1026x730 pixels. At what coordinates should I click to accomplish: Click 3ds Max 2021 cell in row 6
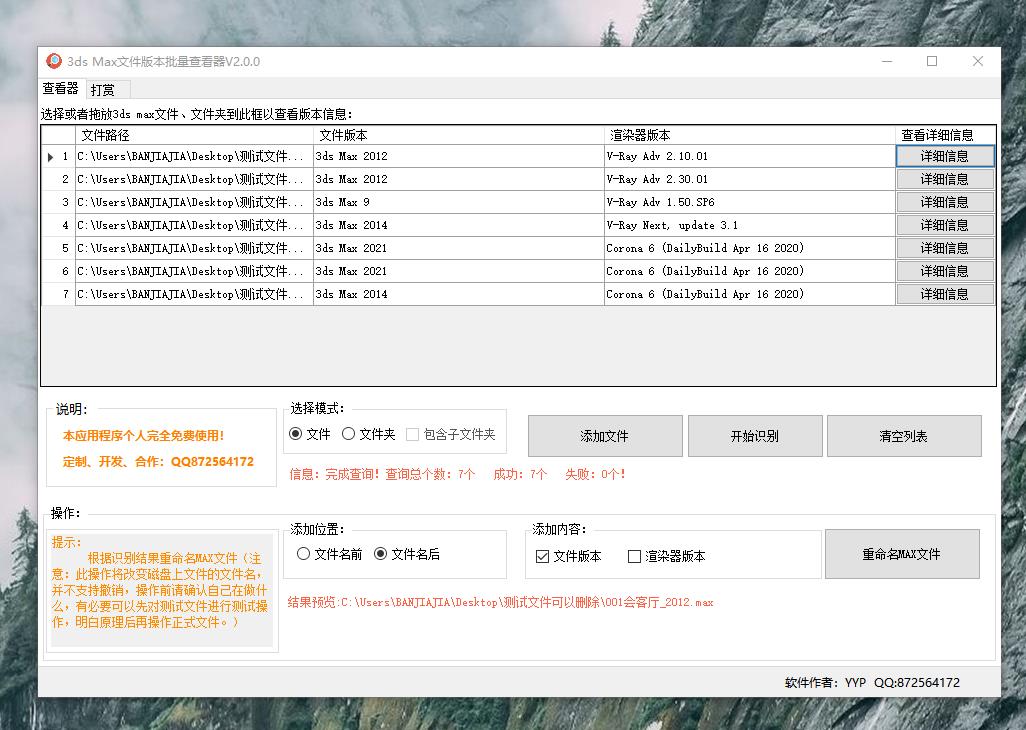(x=459, y=271)
